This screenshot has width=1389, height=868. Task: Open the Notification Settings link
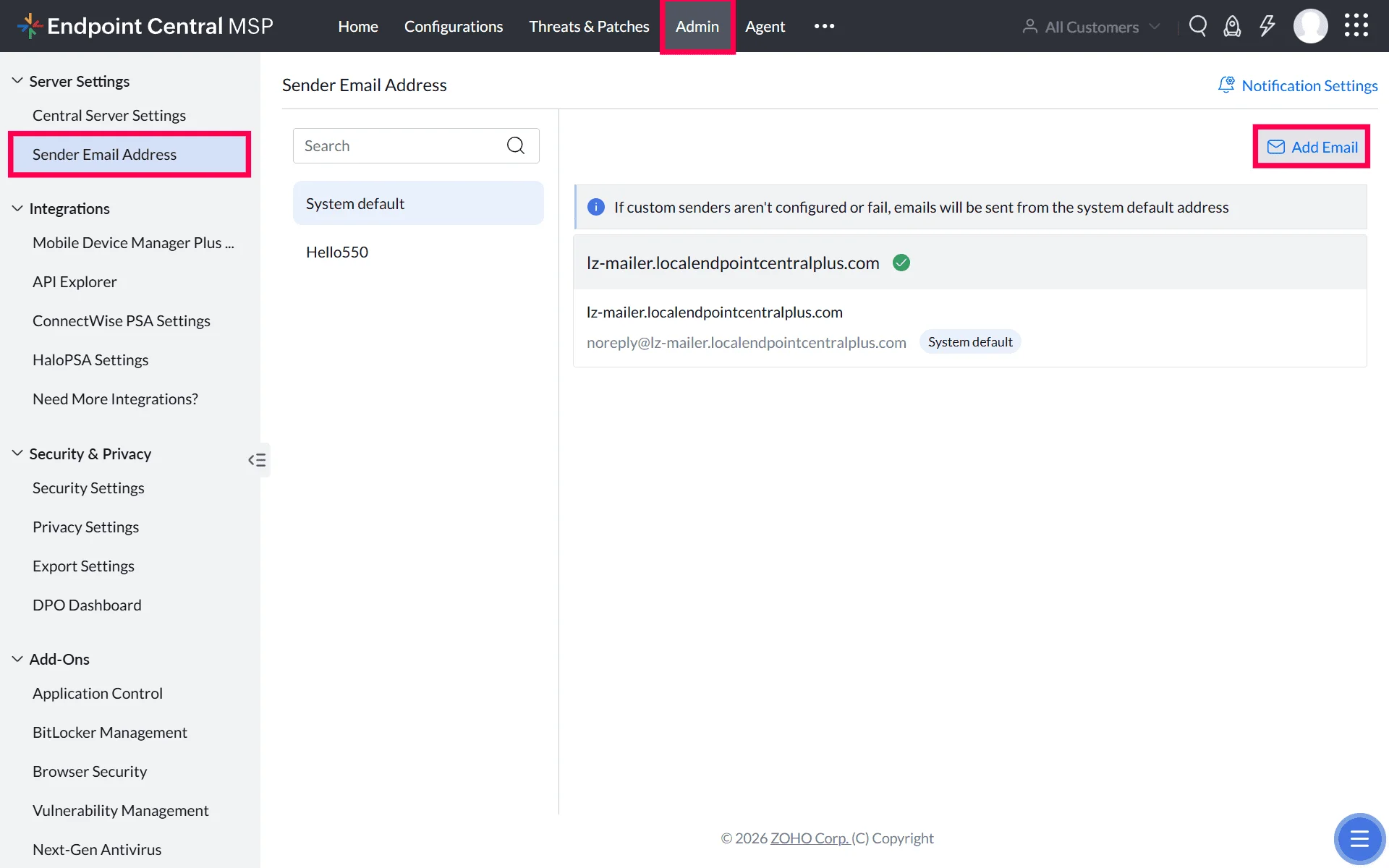(x=1309, y=85)
